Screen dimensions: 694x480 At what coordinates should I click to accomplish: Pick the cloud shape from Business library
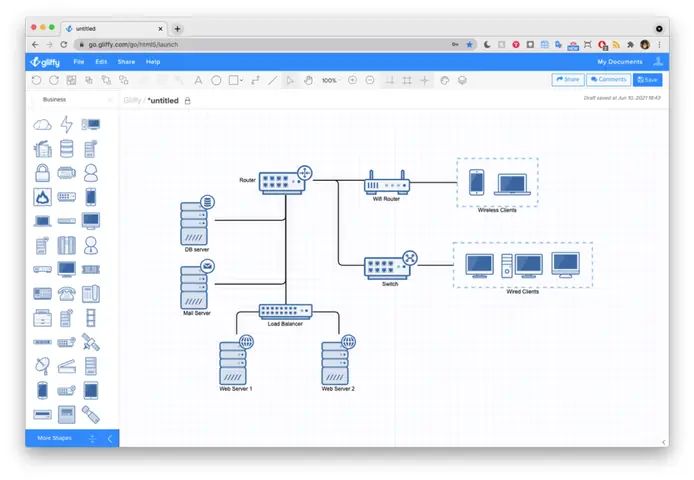[x=42, y=124]
